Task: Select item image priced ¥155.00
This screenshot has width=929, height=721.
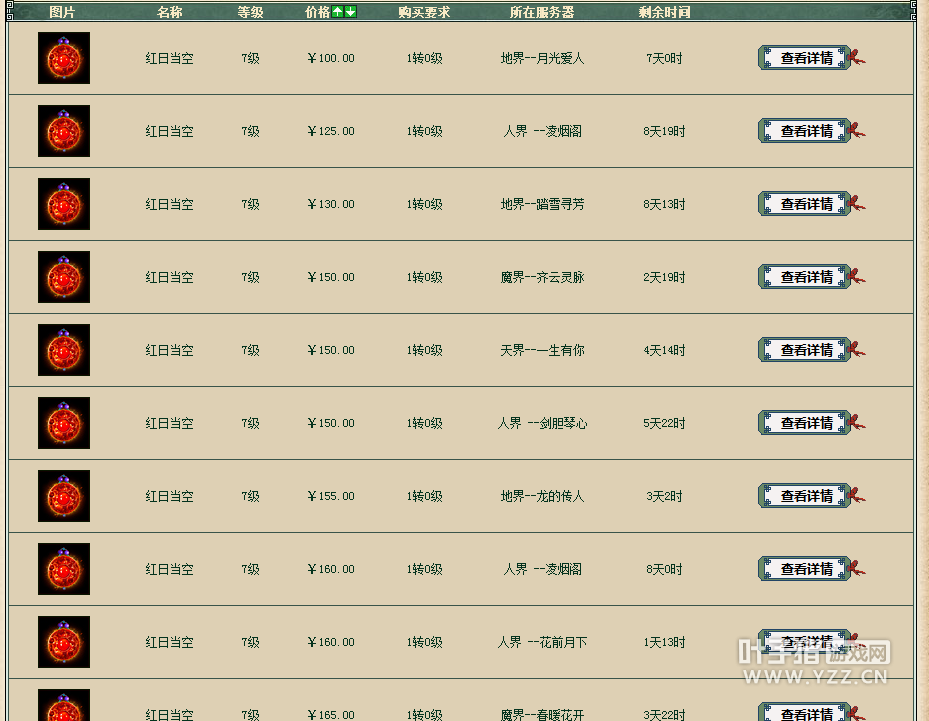Action: point(64,496)
